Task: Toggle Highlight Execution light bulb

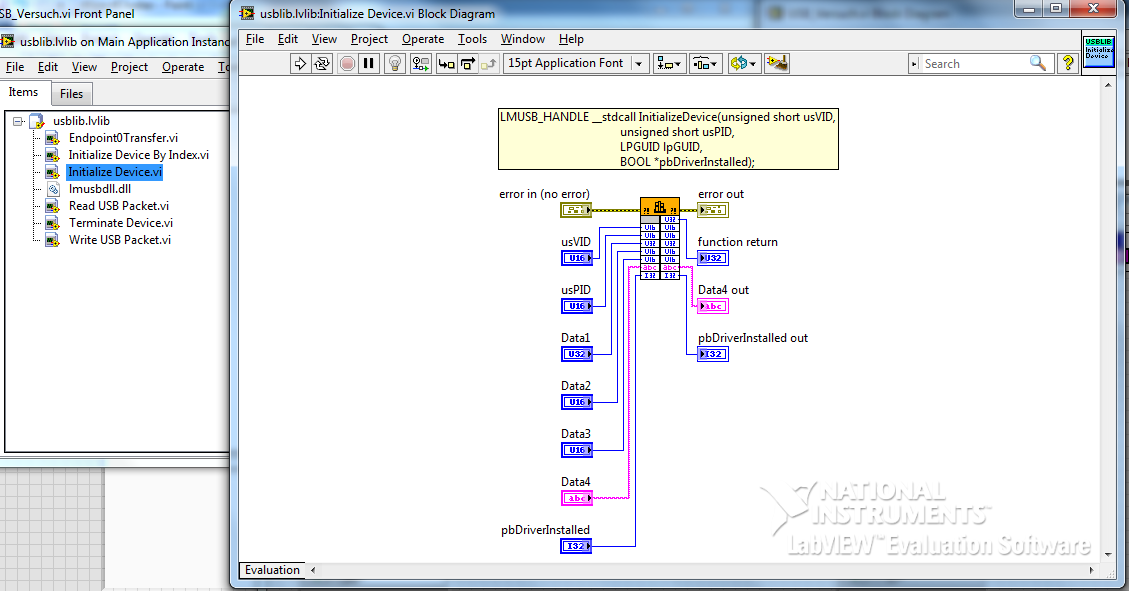Action: pos(395,63)
